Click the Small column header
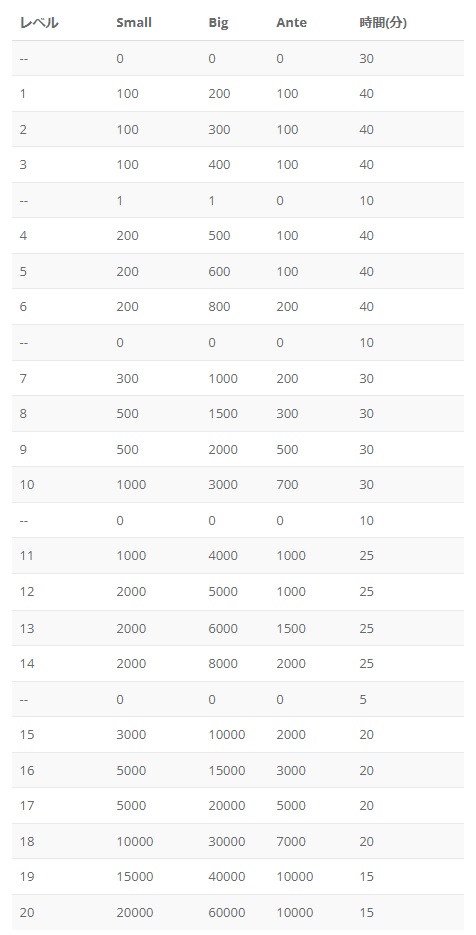Screen dimensions: 476x935 [134, 23]
